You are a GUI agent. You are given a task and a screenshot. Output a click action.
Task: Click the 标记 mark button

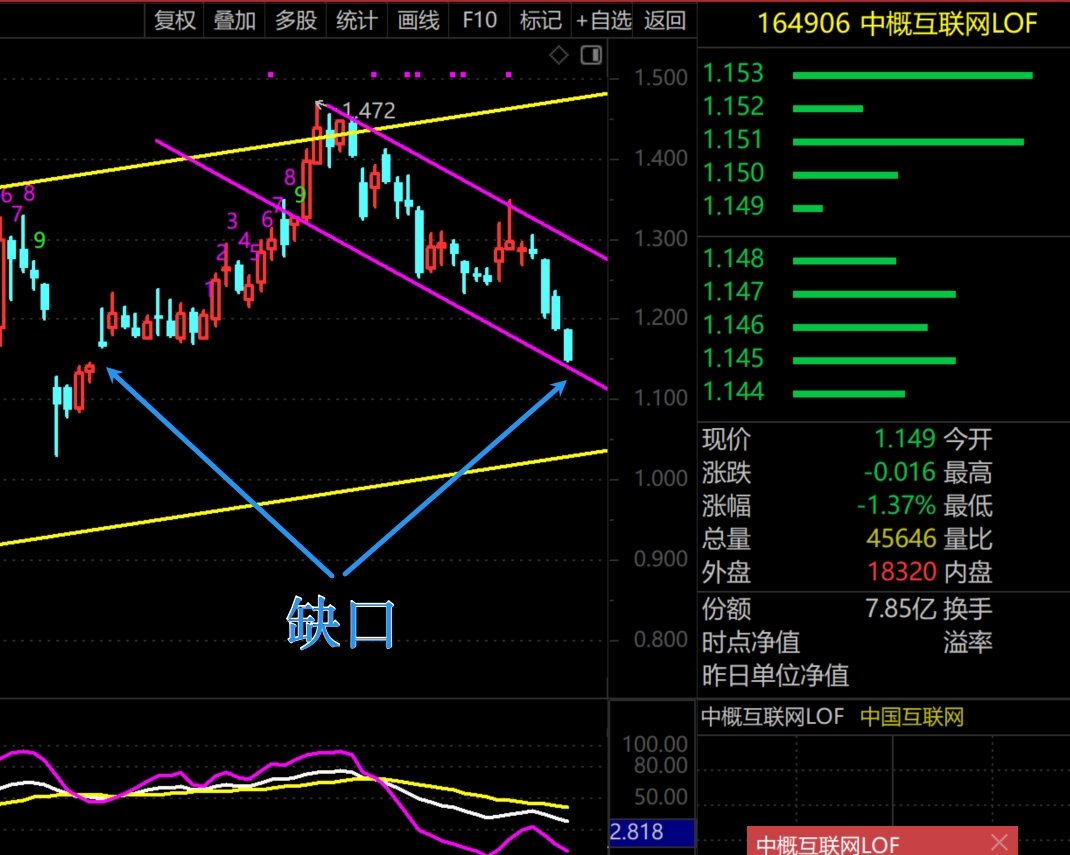point(541,20)
